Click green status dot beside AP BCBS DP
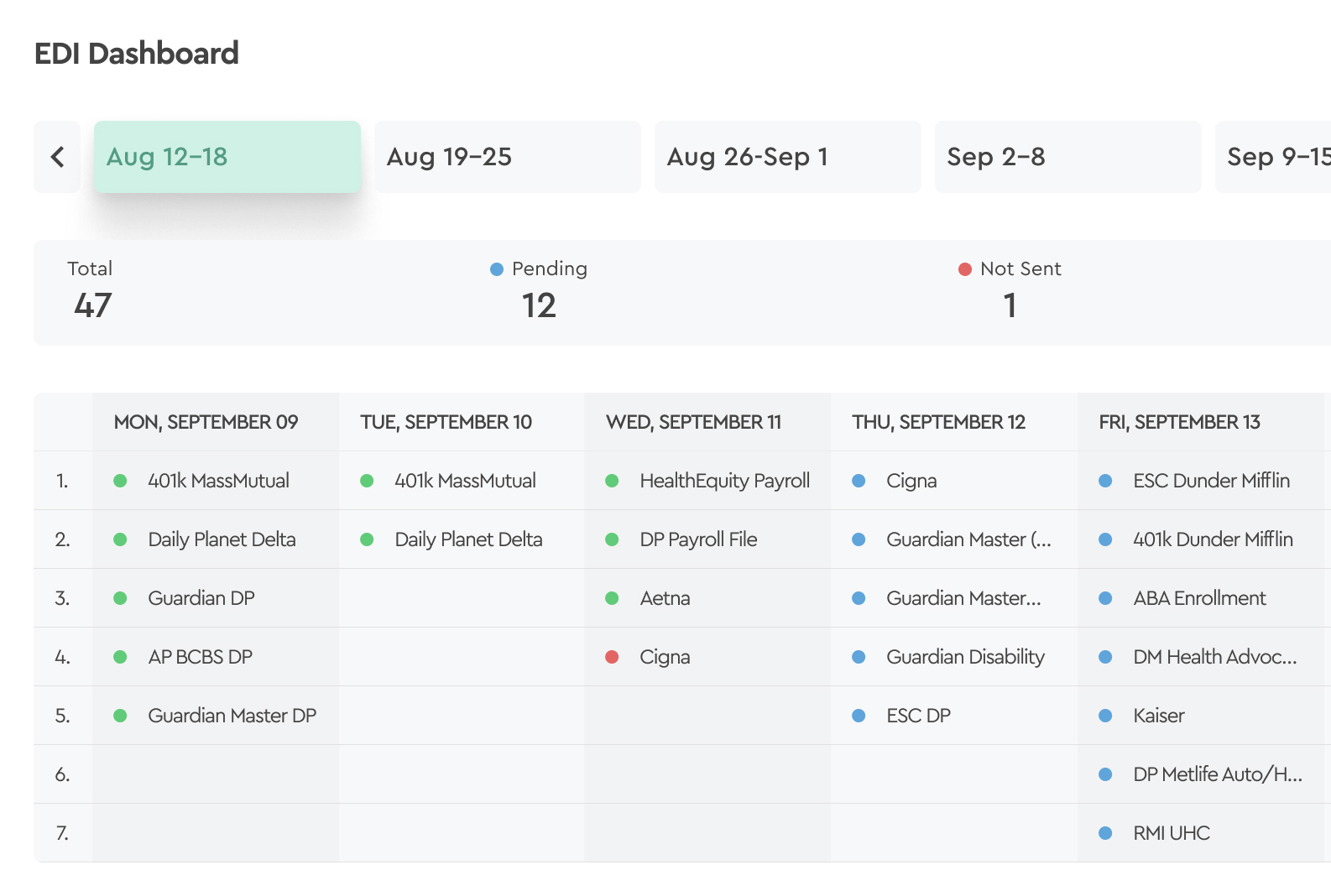Screen dimensions: 1331x896 (x=120, y=657)
